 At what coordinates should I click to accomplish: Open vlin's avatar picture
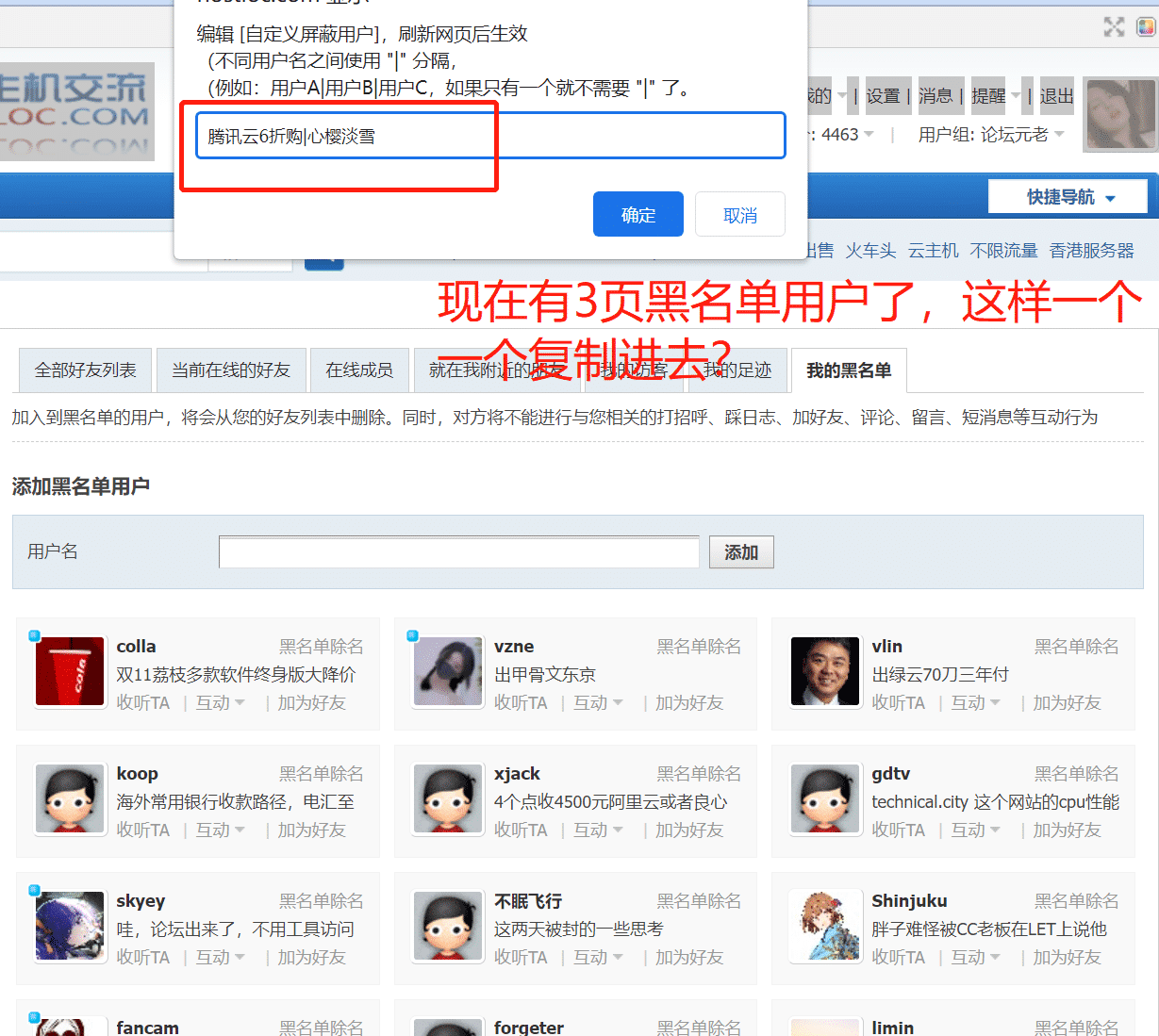pyautogui.click(x=825, y=672)
